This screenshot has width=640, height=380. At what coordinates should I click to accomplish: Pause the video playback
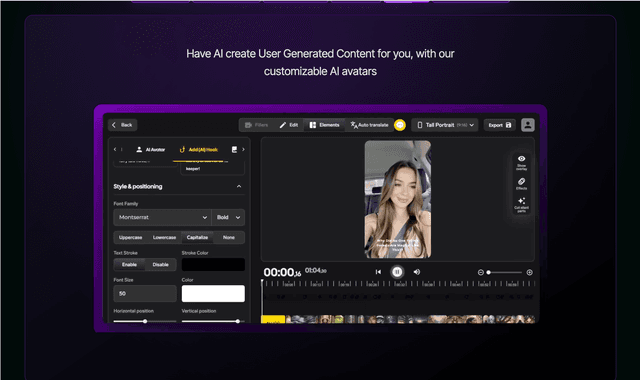pos(397,272)
